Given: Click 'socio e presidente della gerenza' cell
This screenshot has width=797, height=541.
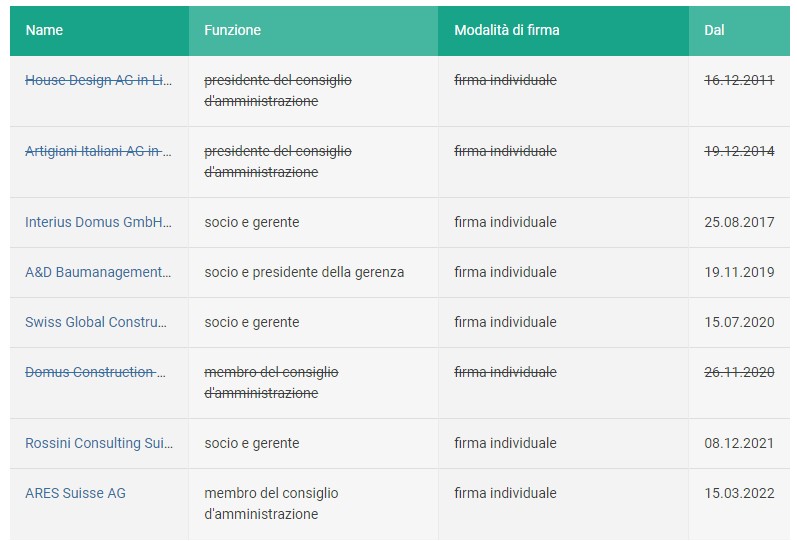Looking at the screenshot, I should click(304, 273).
